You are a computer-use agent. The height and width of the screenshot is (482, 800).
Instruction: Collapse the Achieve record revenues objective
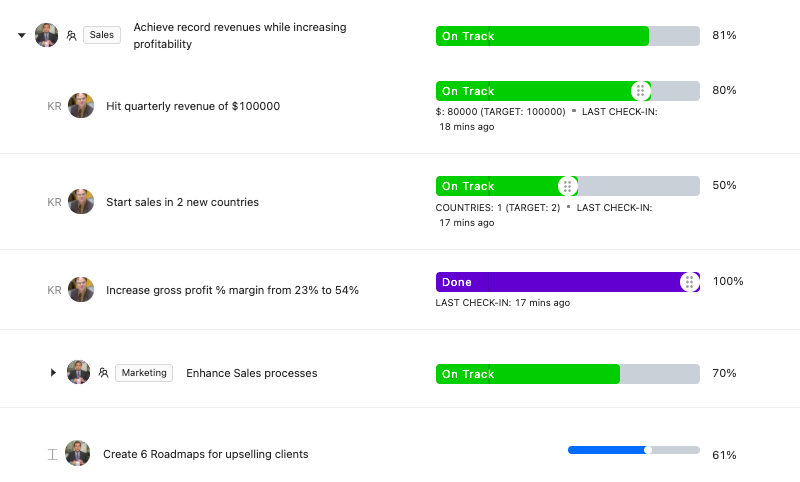click(x=21, y=35)
